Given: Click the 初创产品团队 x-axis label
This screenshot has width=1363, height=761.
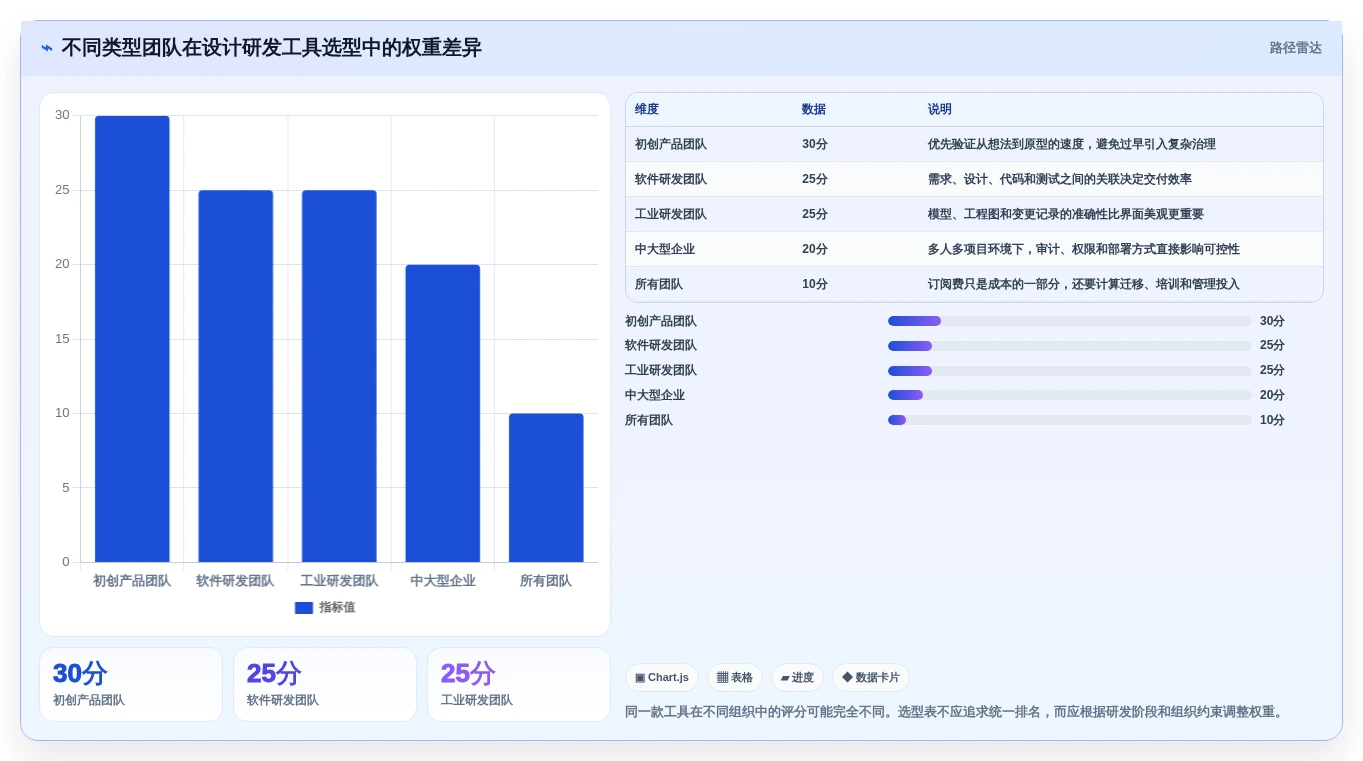Looking at the screenshot, I should click(x=132, y=581).
